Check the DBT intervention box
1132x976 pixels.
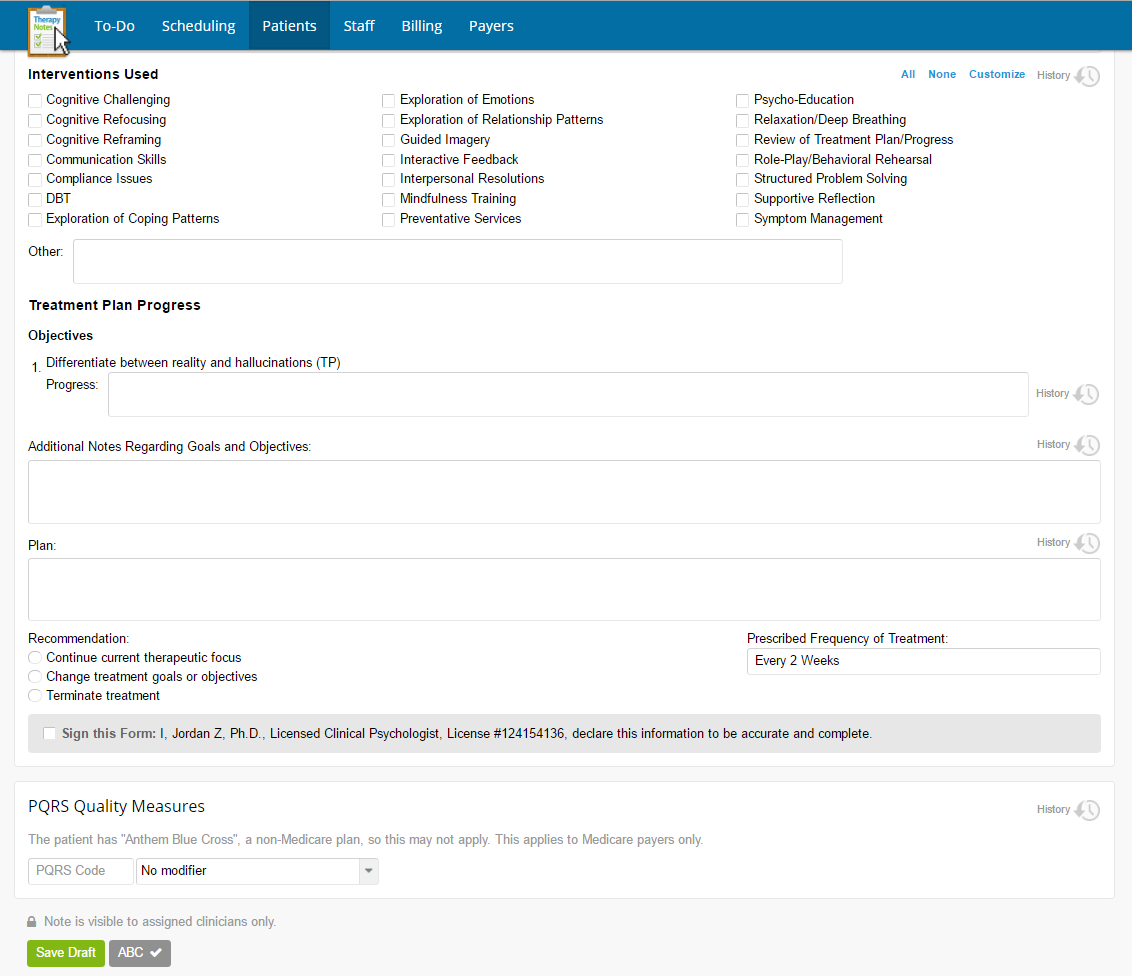[35, 200]
